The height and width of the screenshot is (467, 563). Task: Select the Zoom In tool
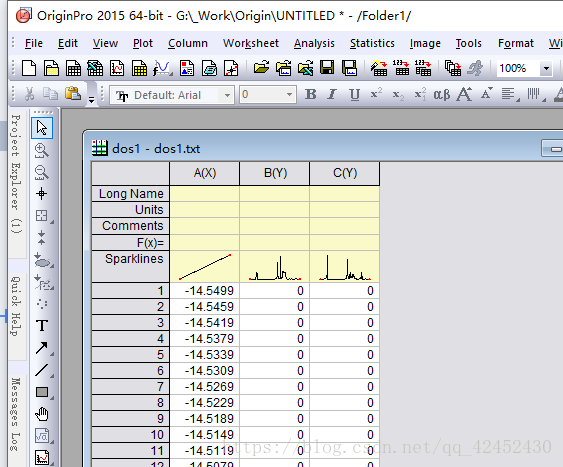42,150
